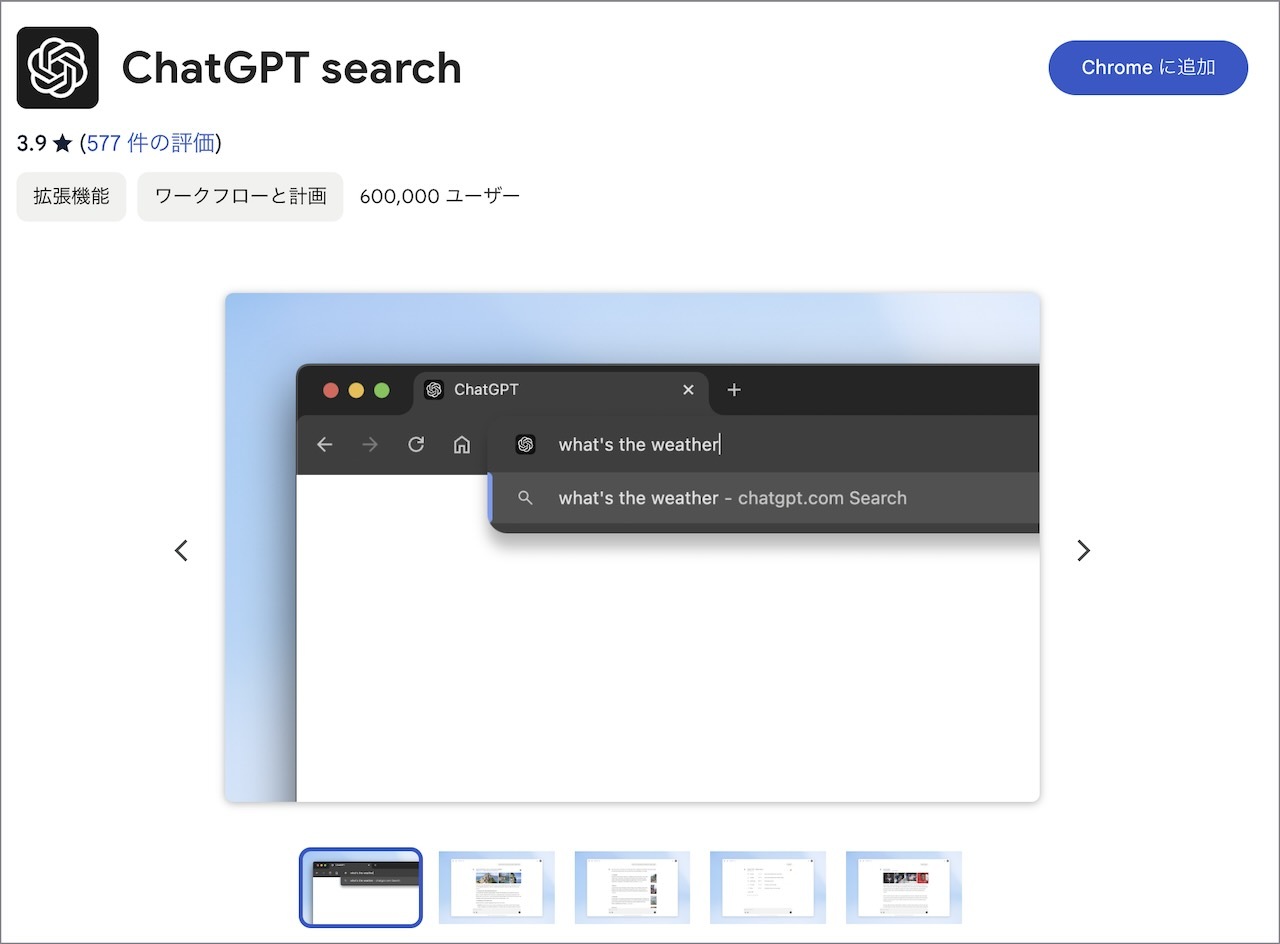Select the third screenshot thumbnail
This screenshot has width=1280, height=944.
pos(632,888)
